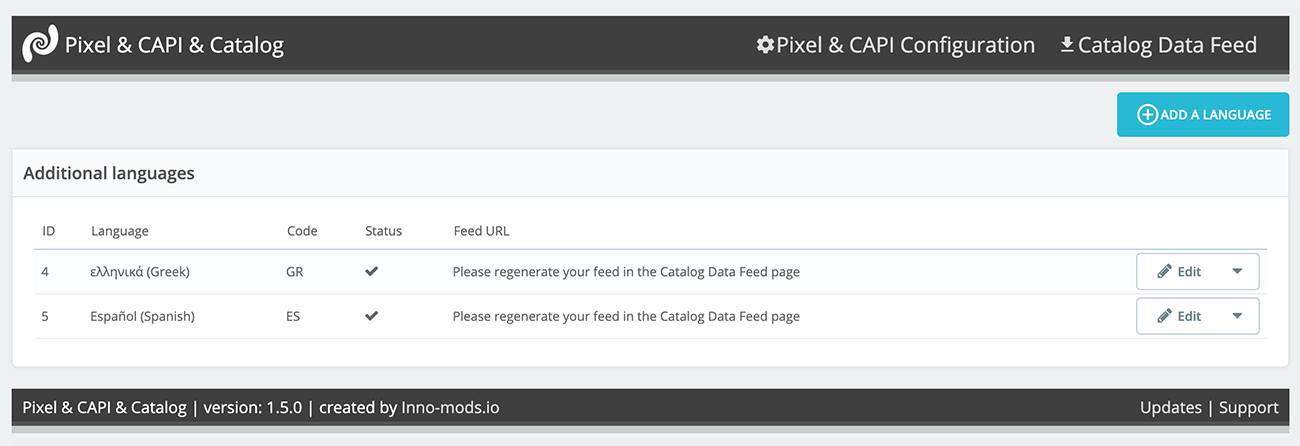
Task: Click the Pixel & CAPI & Catalog header title
Action: tap(174, 45)
